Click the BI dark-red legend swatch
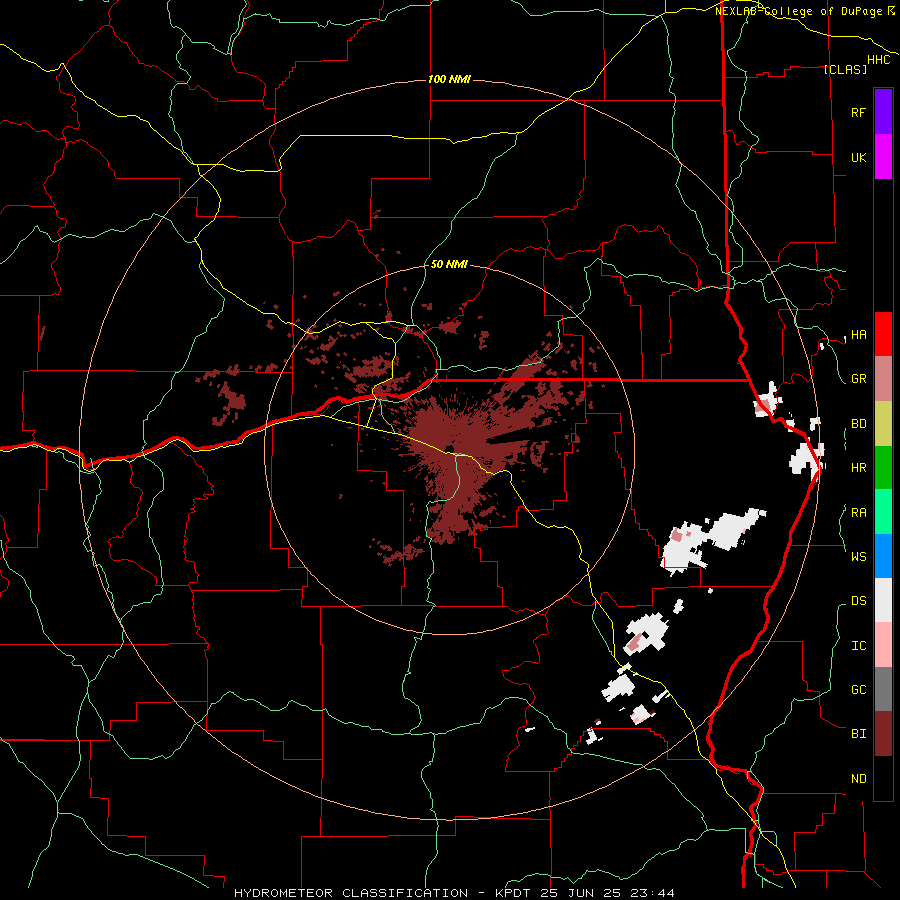 (883, 734)
